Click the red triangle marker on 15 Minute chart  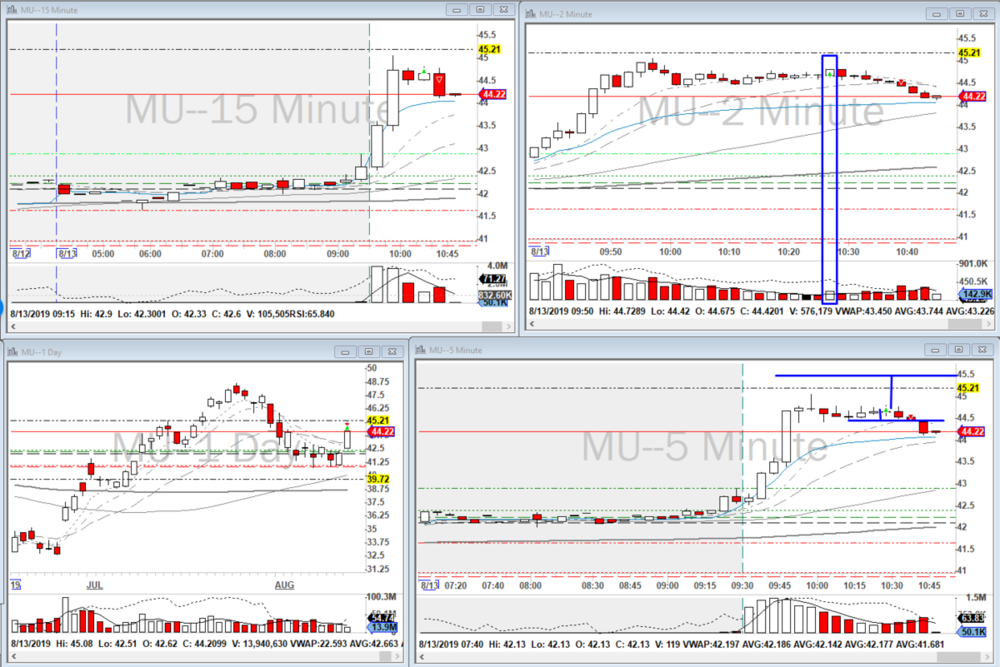[439, 78]
